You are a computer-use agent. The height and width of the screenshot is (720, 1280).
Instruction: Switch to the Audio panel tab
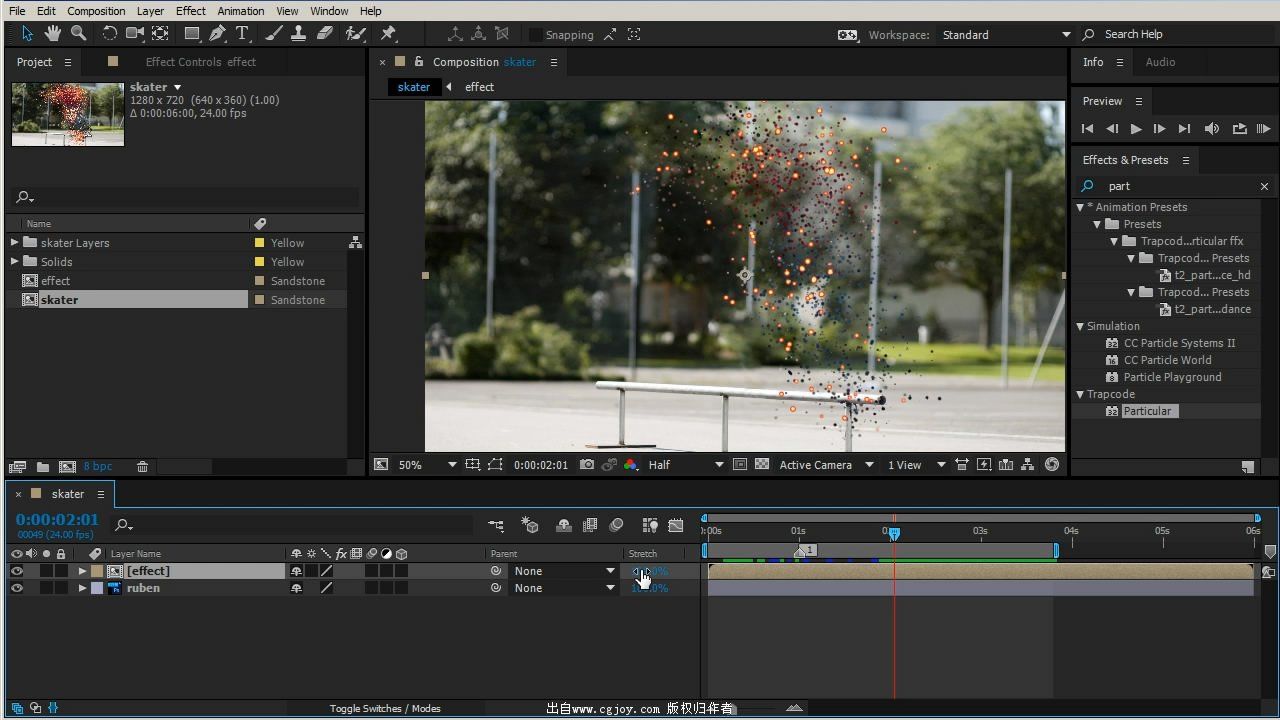coord(1160,62)
